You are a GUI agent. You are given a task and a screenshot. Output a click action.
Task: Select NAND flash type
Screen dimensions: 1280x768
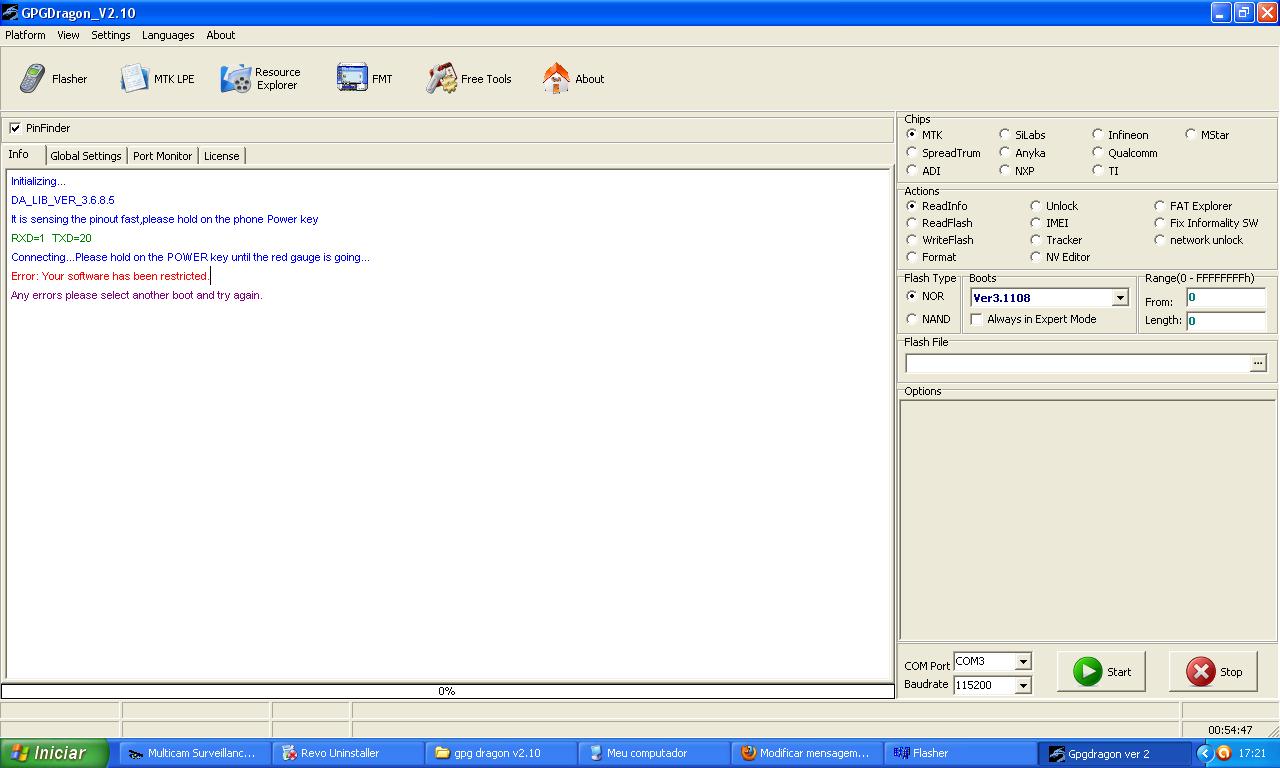coord(911,319)
